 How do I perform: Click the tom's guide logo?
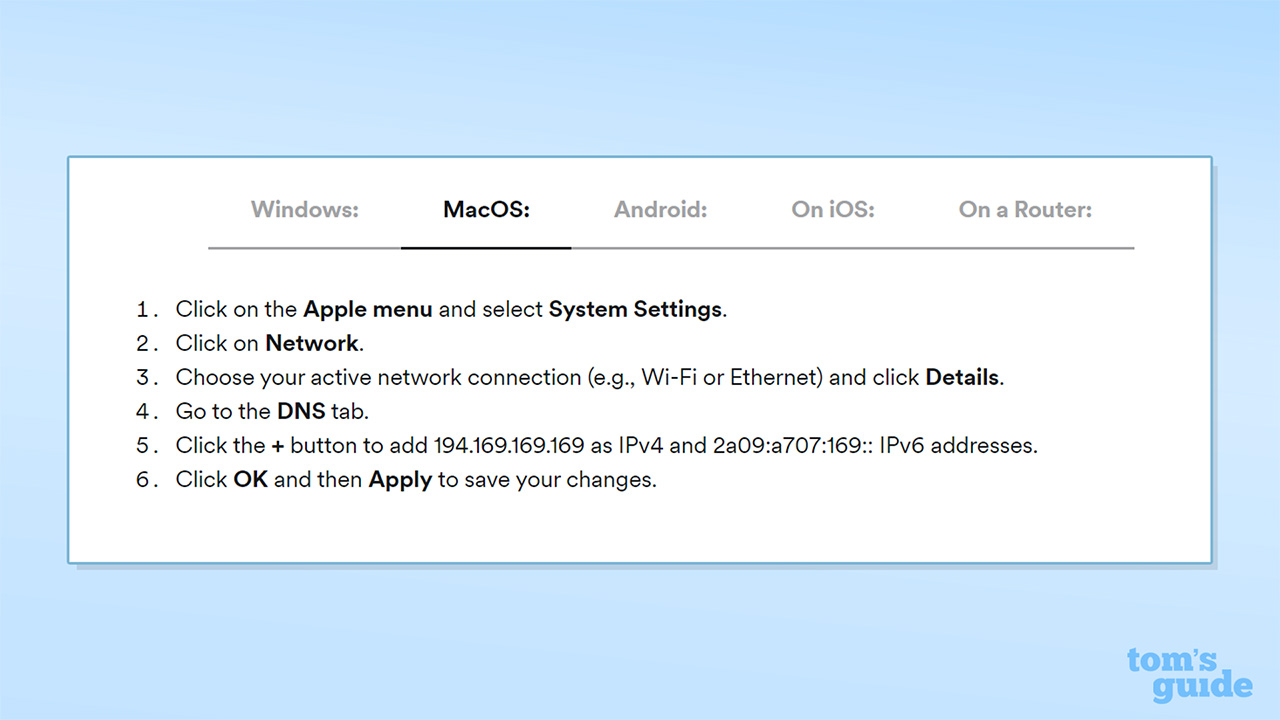coord(1188,674)
